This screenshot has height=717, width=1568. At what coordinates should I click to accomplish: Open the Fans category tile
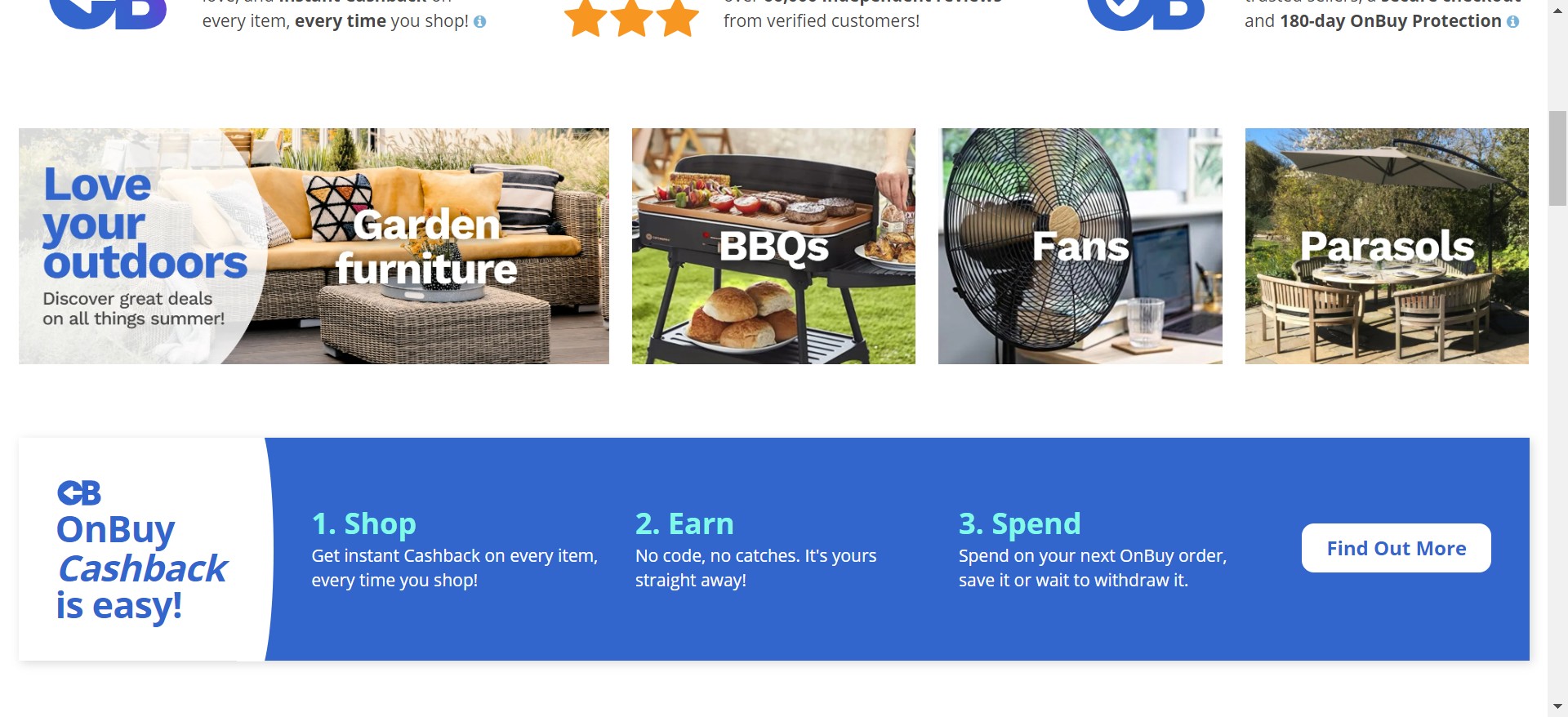pos(1080,246)
